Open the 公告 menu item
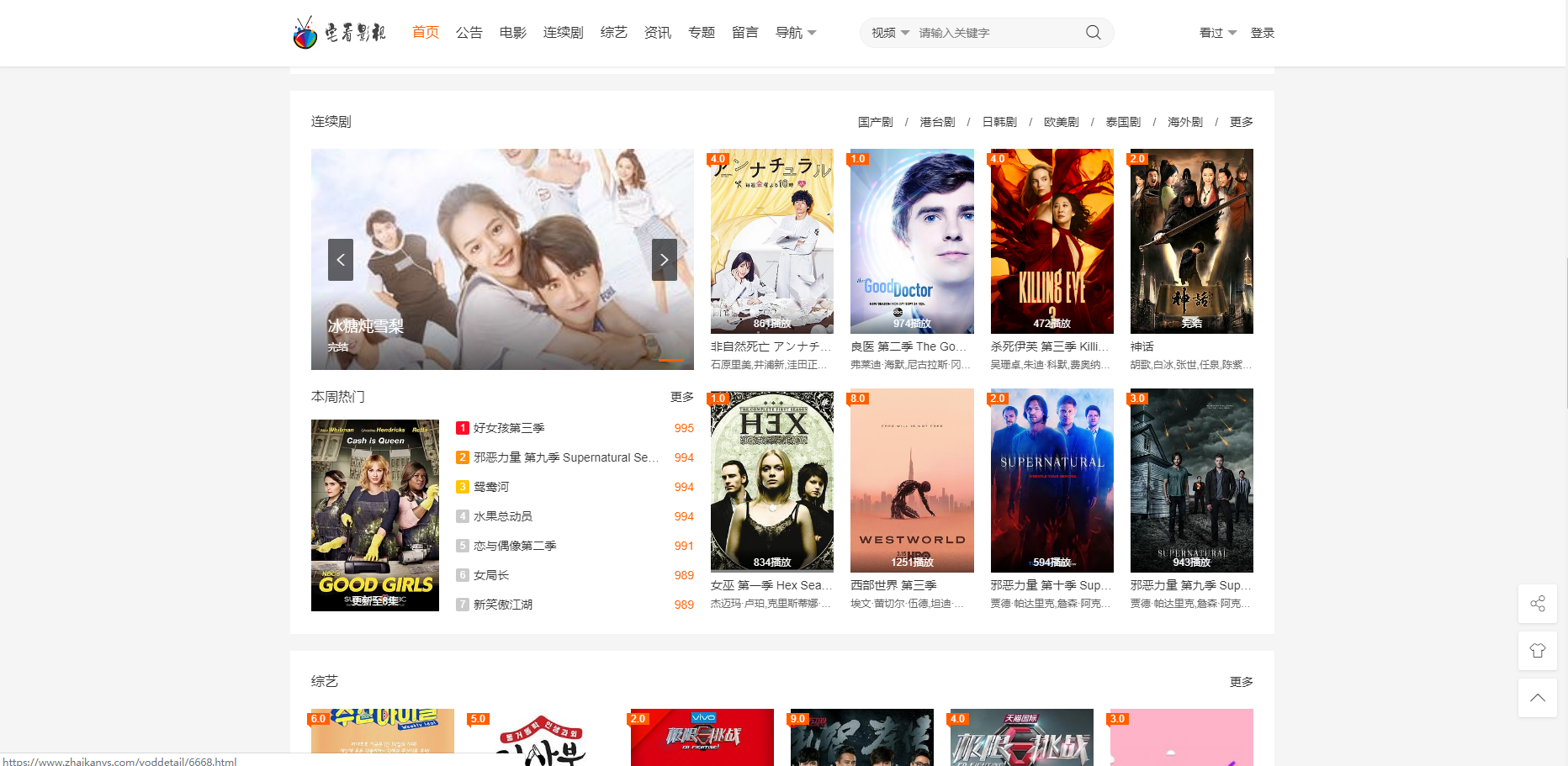Image resolution: width=1568 pixels, height=766 pixels. (x=469, y=33)
